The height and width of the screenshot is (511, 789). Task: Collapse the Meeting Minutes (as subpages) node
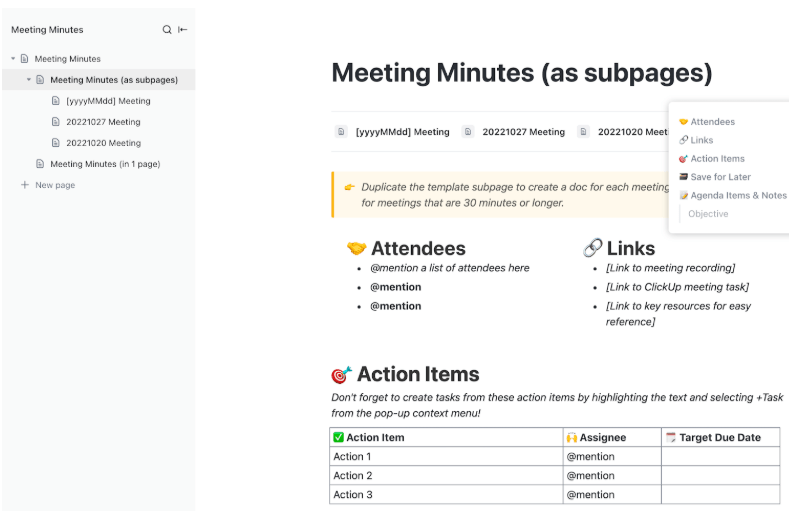click(29, 80)
